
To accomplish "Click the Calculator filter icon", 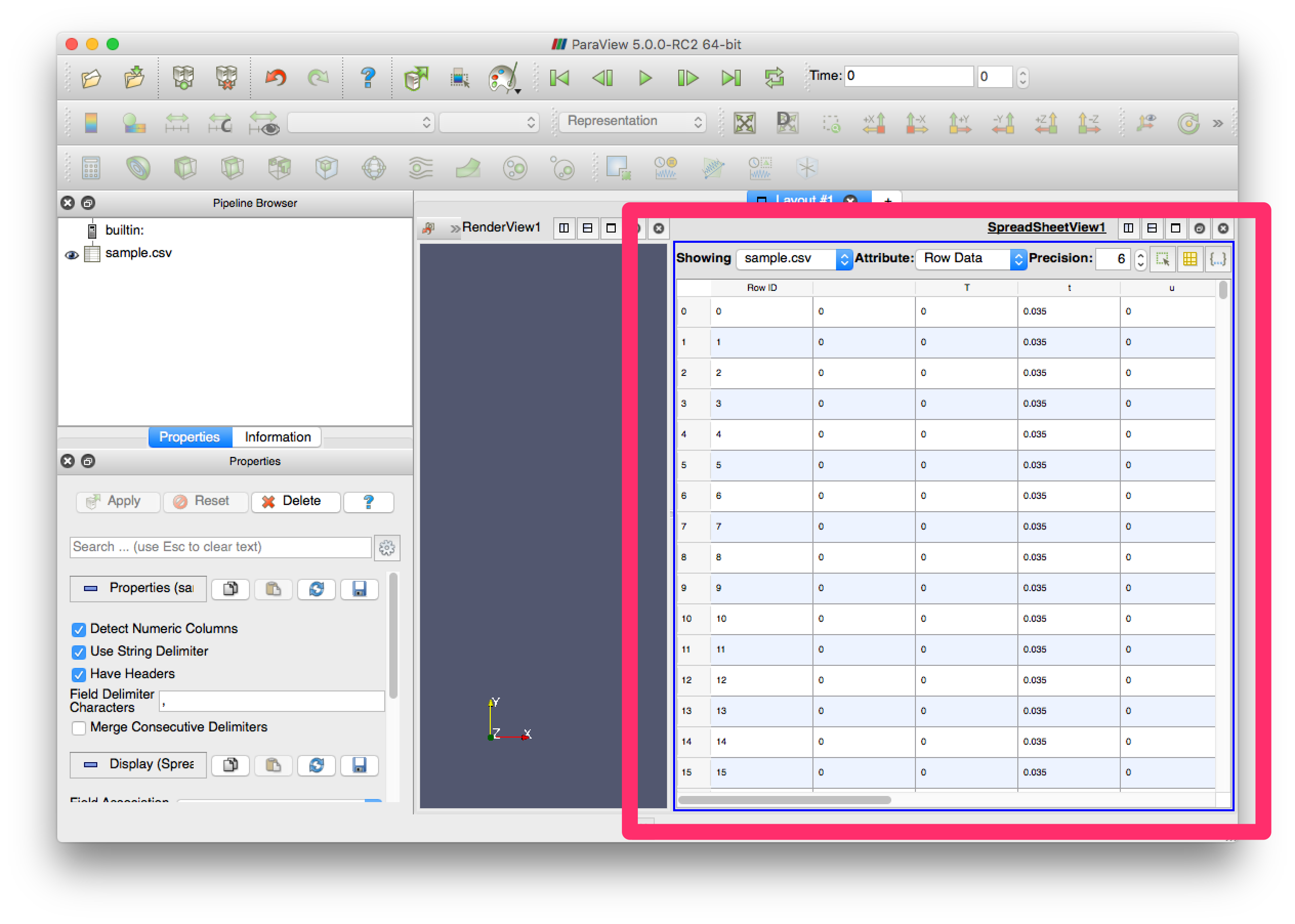I will point(91,168).
